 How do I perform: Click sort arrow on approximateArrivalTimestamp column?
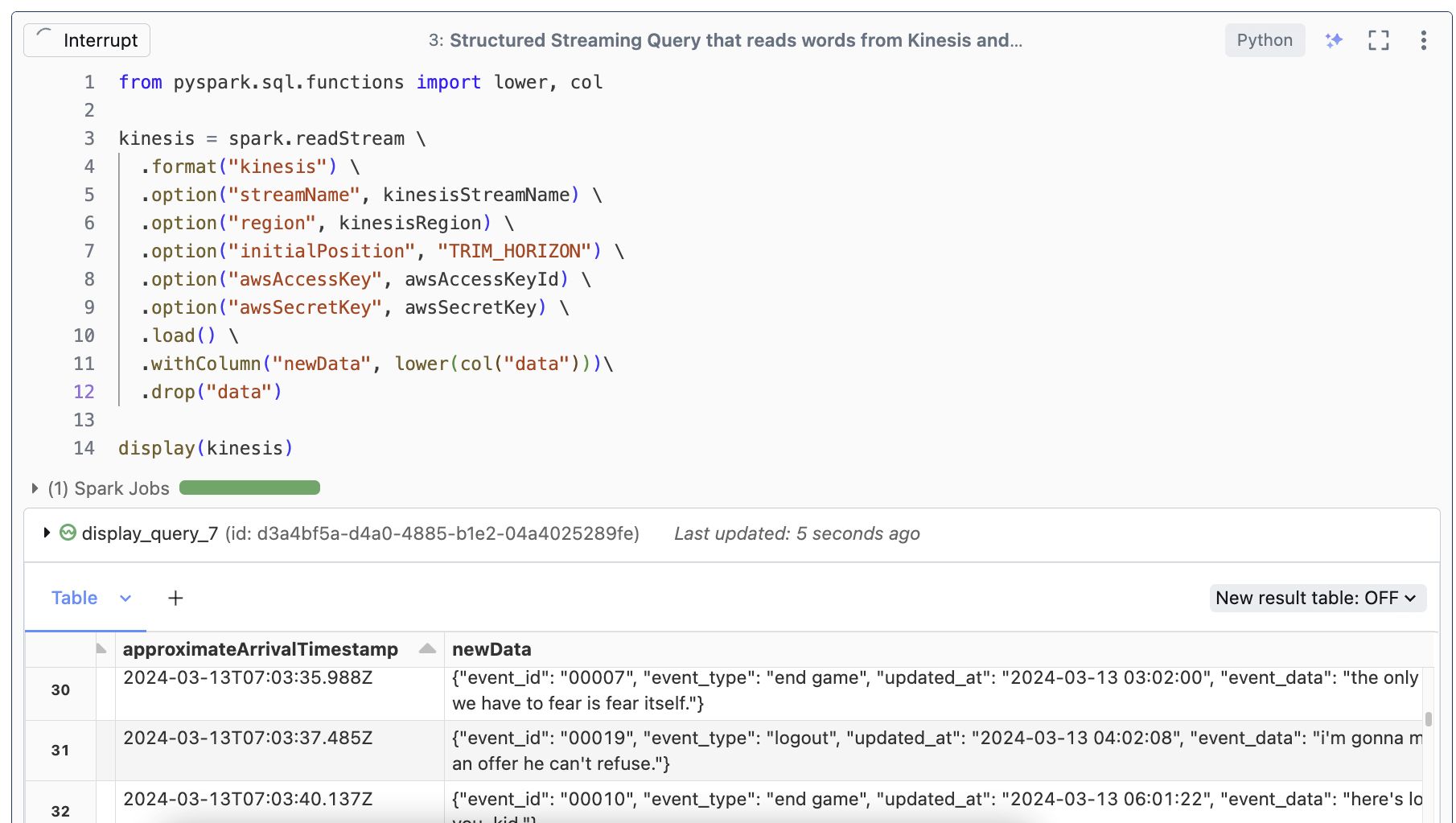(427, 649)
